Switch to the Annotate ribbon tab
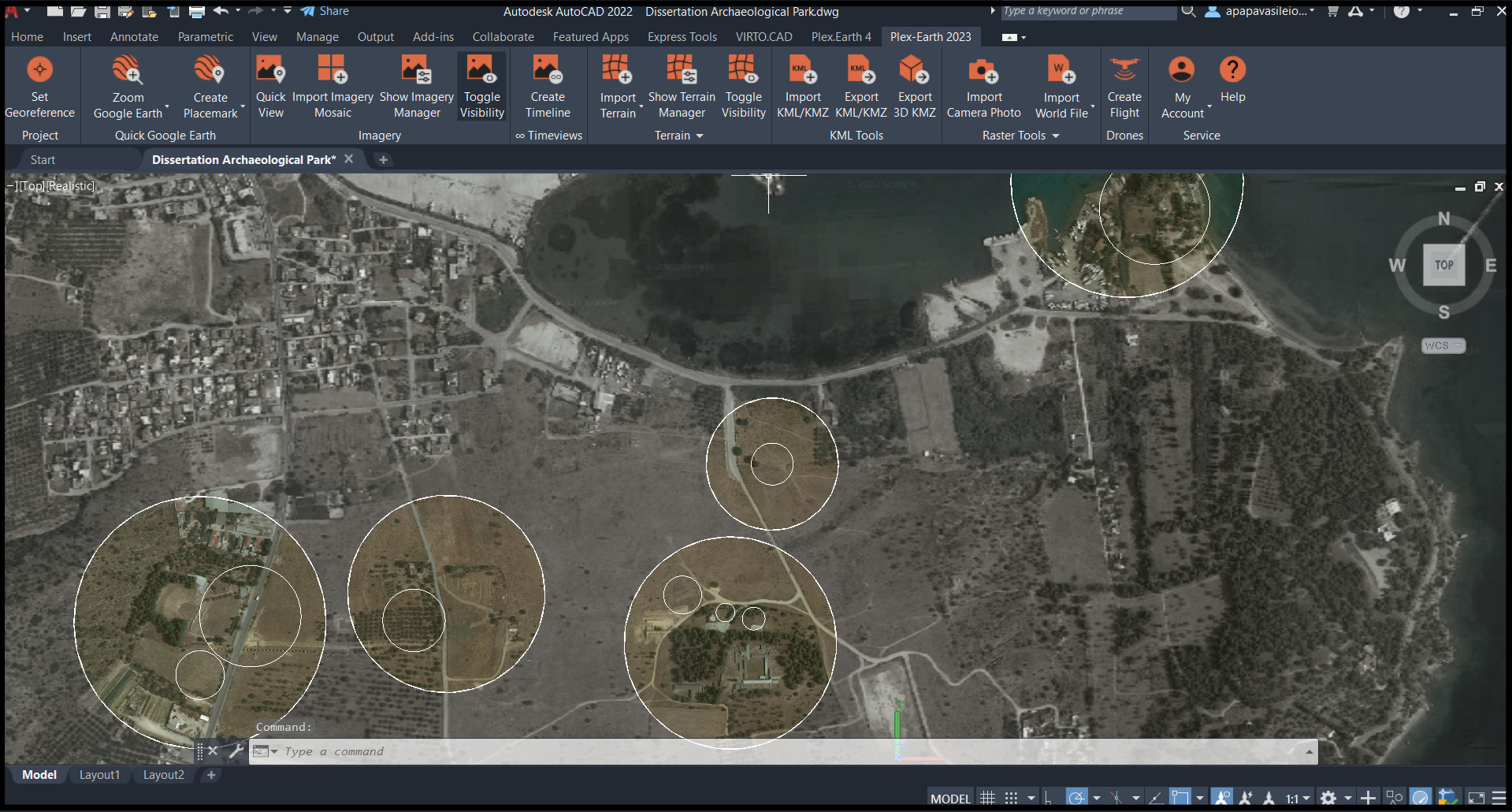 [134, 37]
